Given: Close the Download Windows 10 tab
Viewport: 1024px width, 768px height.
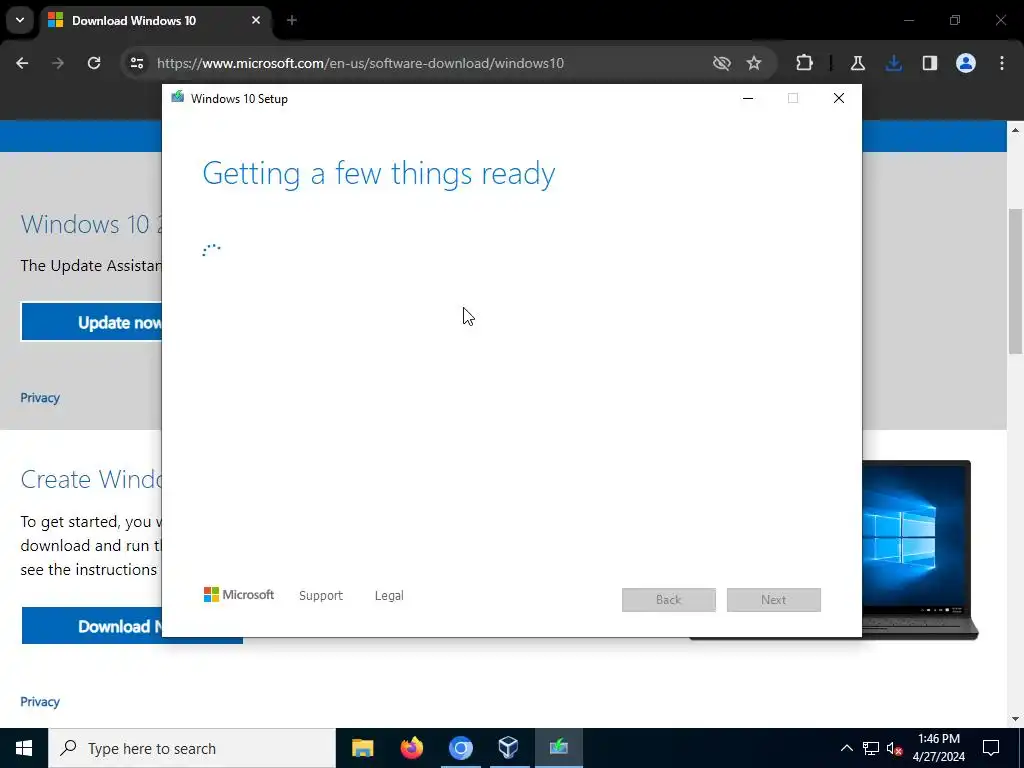Looking at the screenshot, I should click(x=256, y=20).
